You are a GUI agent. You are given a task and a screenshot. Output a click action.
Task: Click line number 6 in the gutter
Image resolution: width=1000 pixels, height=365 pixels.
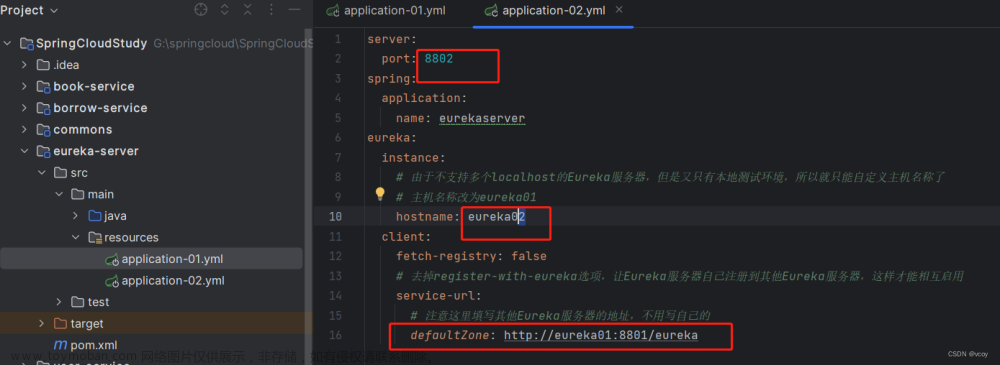pyautogui.click(x=337, y=138)
